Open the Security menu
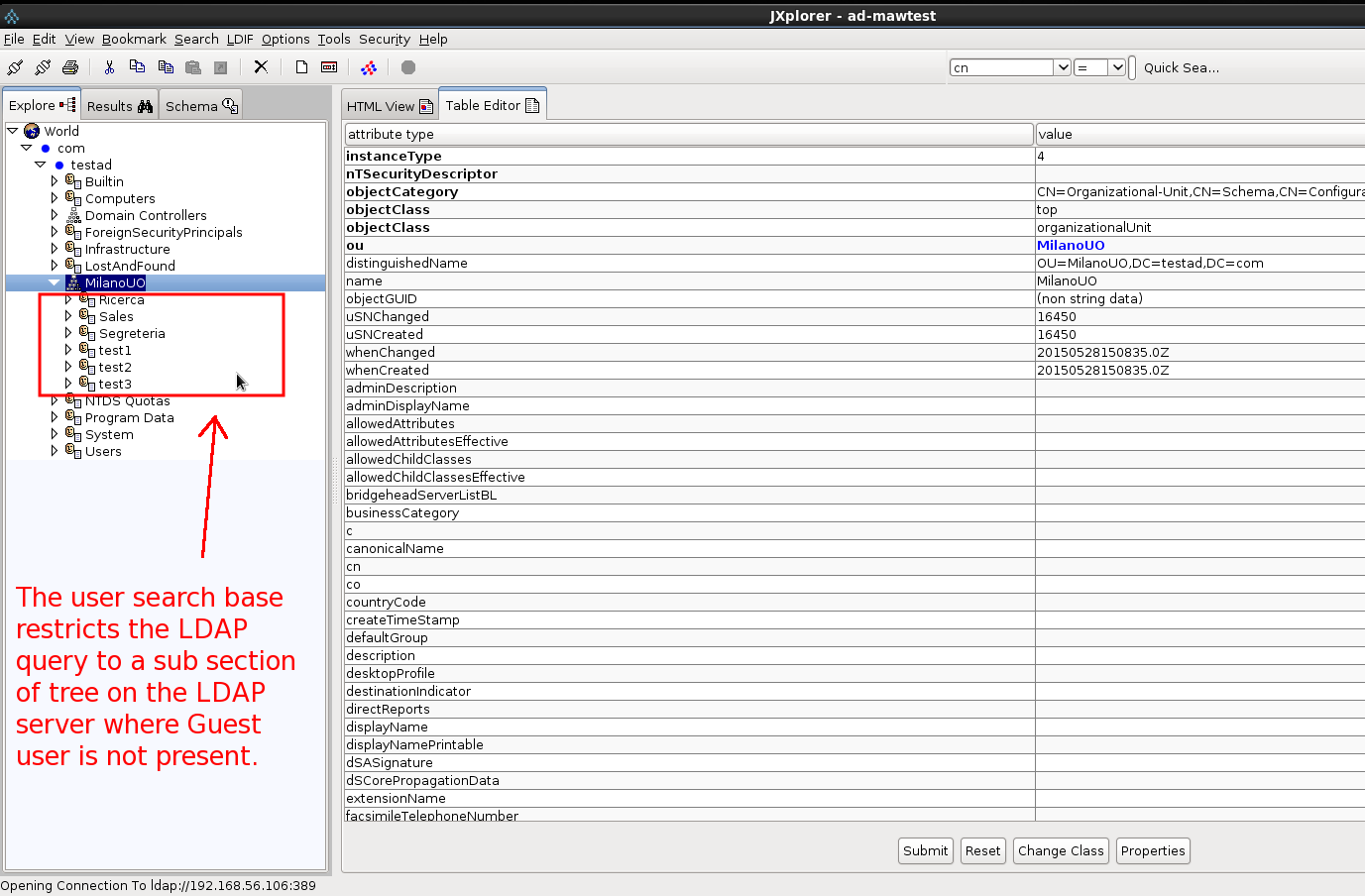 click(x=385, y=40)
